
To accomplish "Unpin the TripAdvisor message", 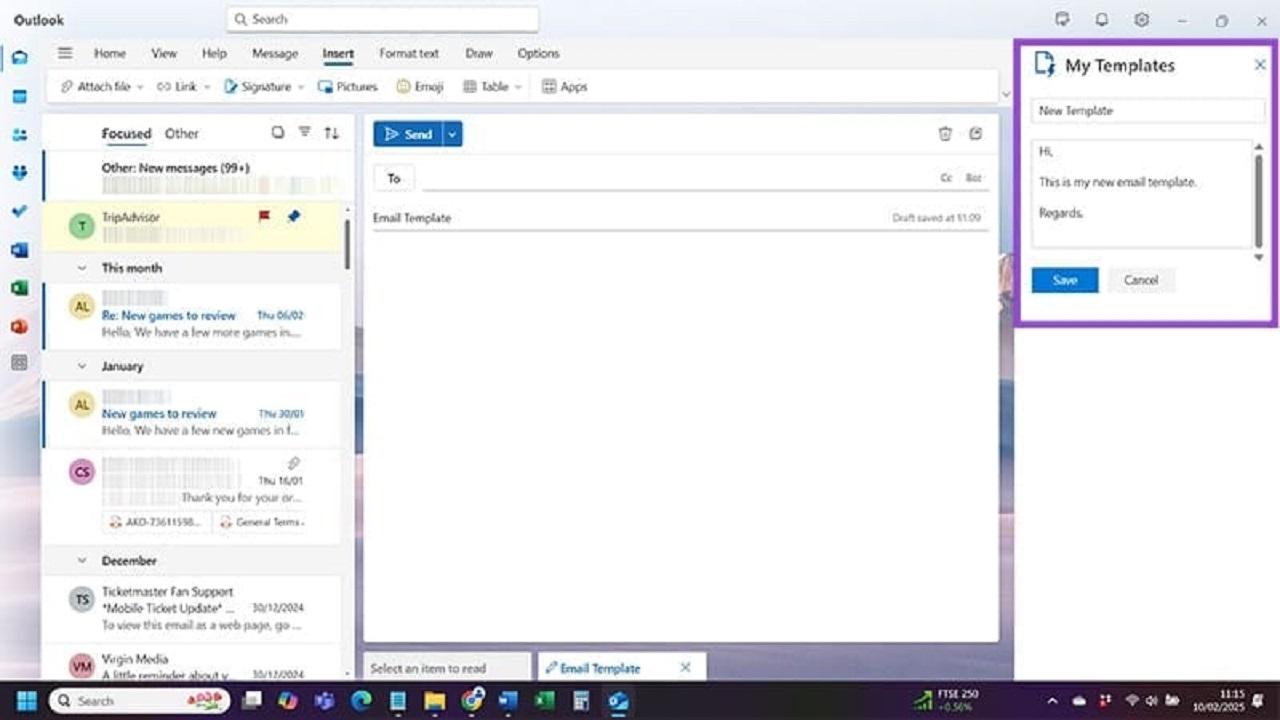I will point(293,217).
